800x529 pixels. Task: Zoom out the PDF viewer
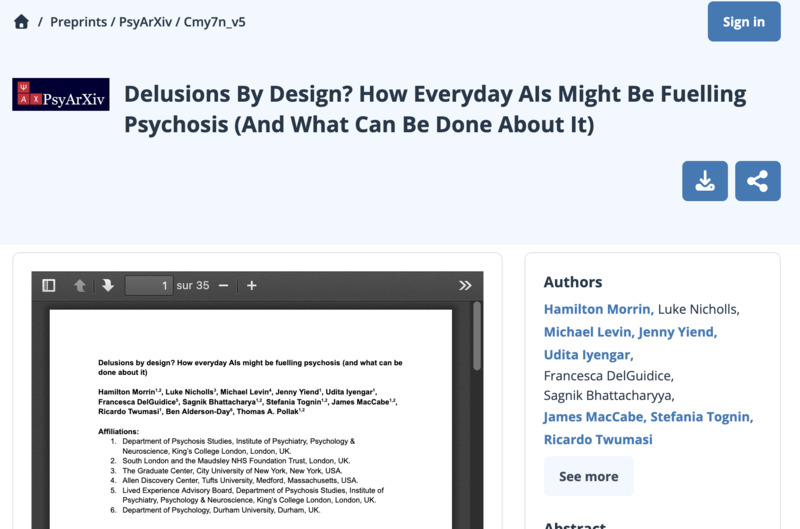click(223, 286)
